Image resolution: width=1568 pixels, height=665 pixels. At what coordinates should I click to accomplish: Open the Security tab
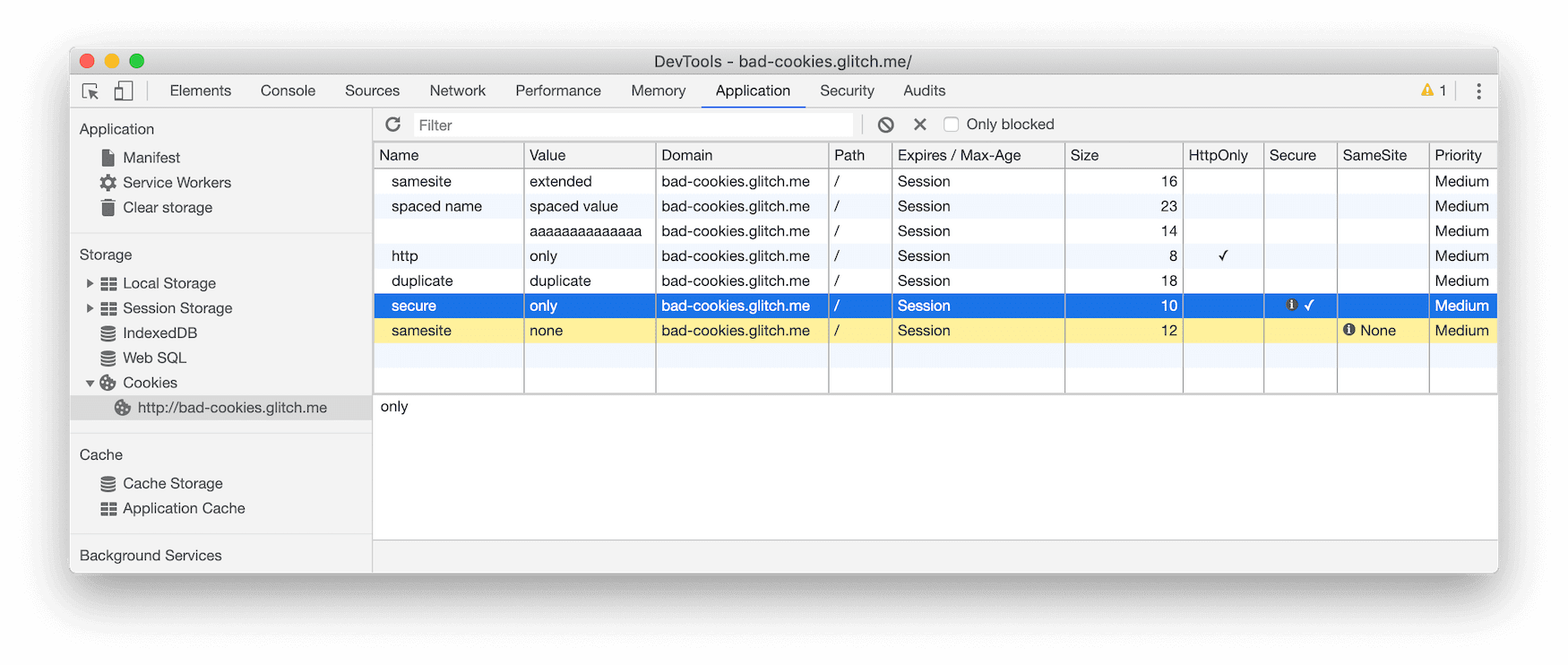(847, 91)
